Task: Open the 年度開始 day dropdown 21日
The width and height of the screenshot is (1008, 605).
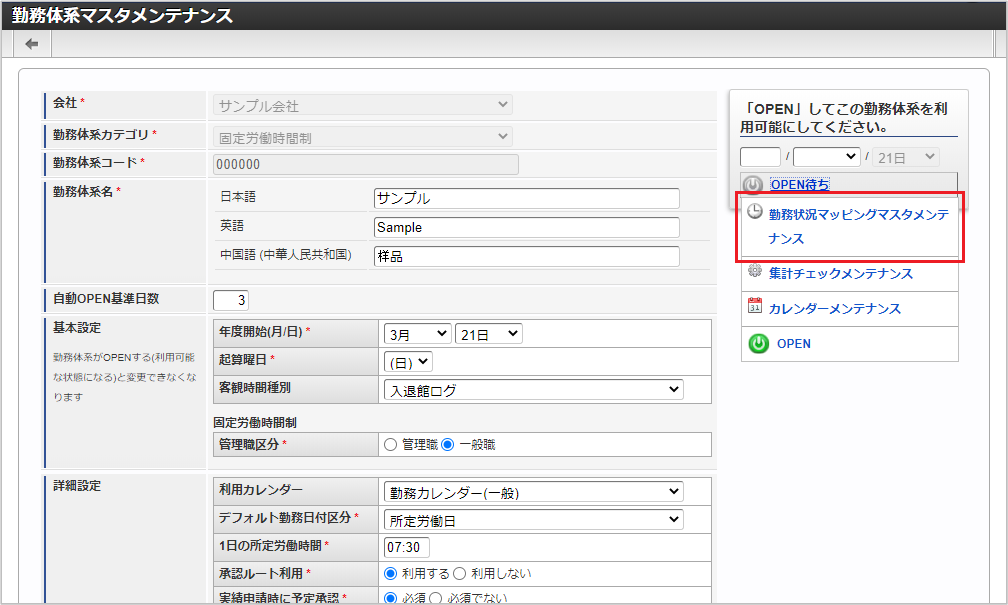Action: click(489, 334)
